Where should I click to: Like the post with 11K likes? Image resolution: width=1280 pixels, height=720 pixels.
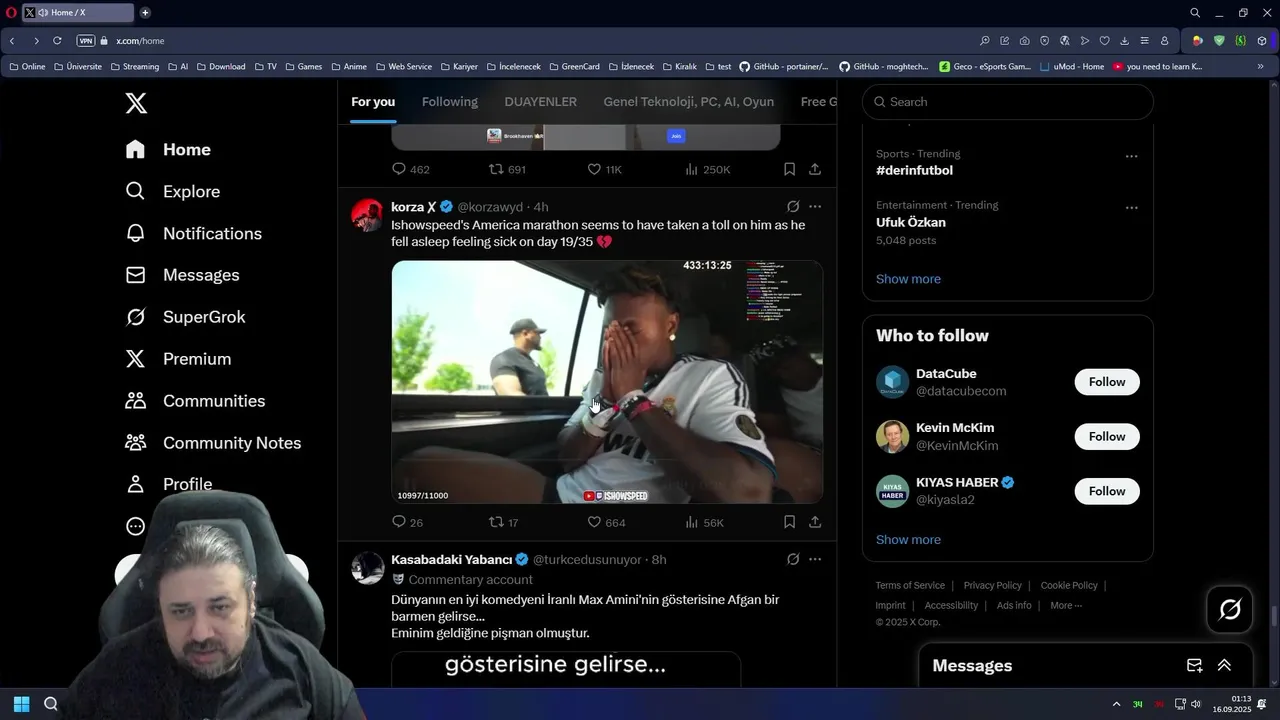(604, 169)
